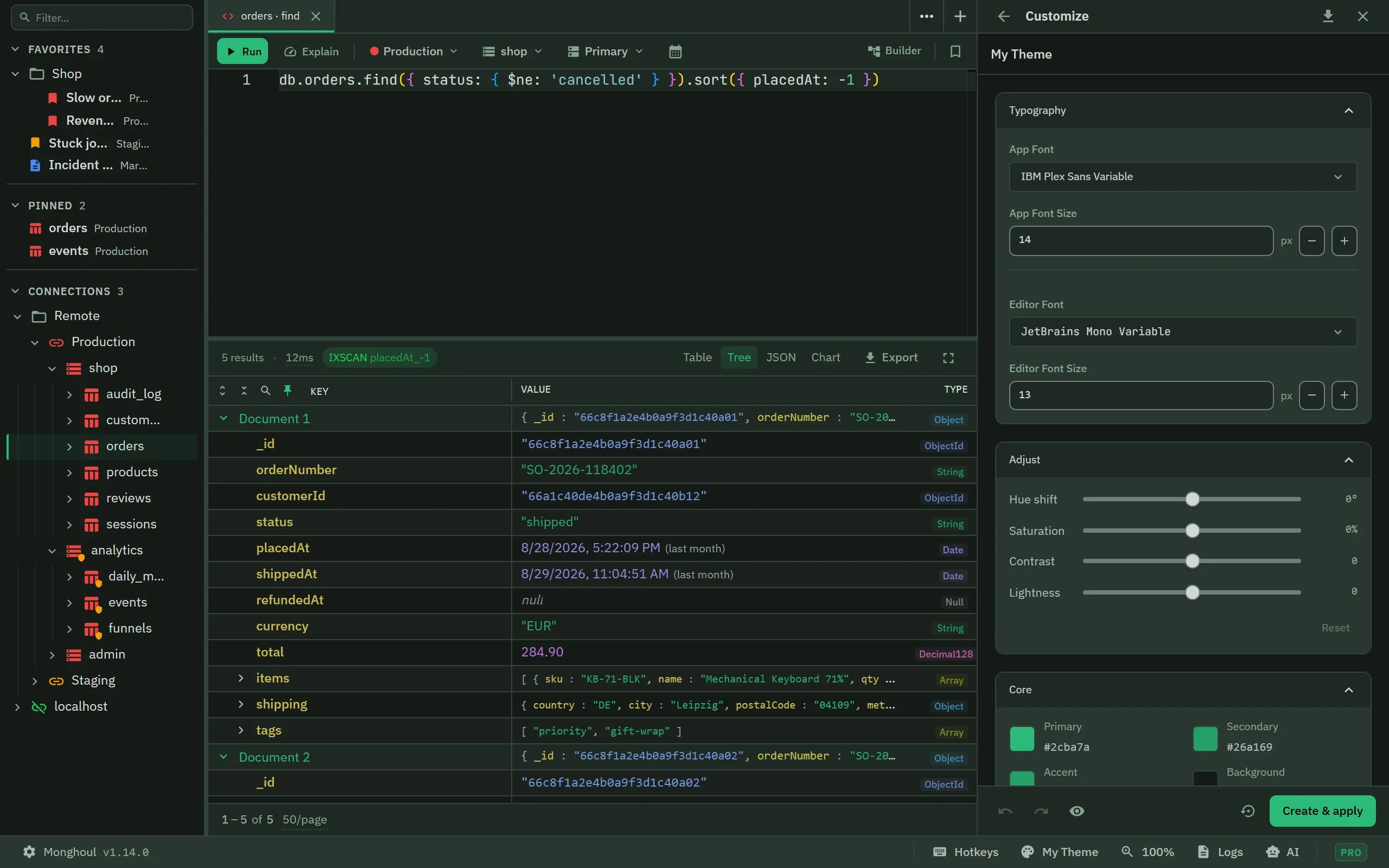Search within the result tree
The width and height of the screenshot is (1389, 868).
(x=265, y=391)
